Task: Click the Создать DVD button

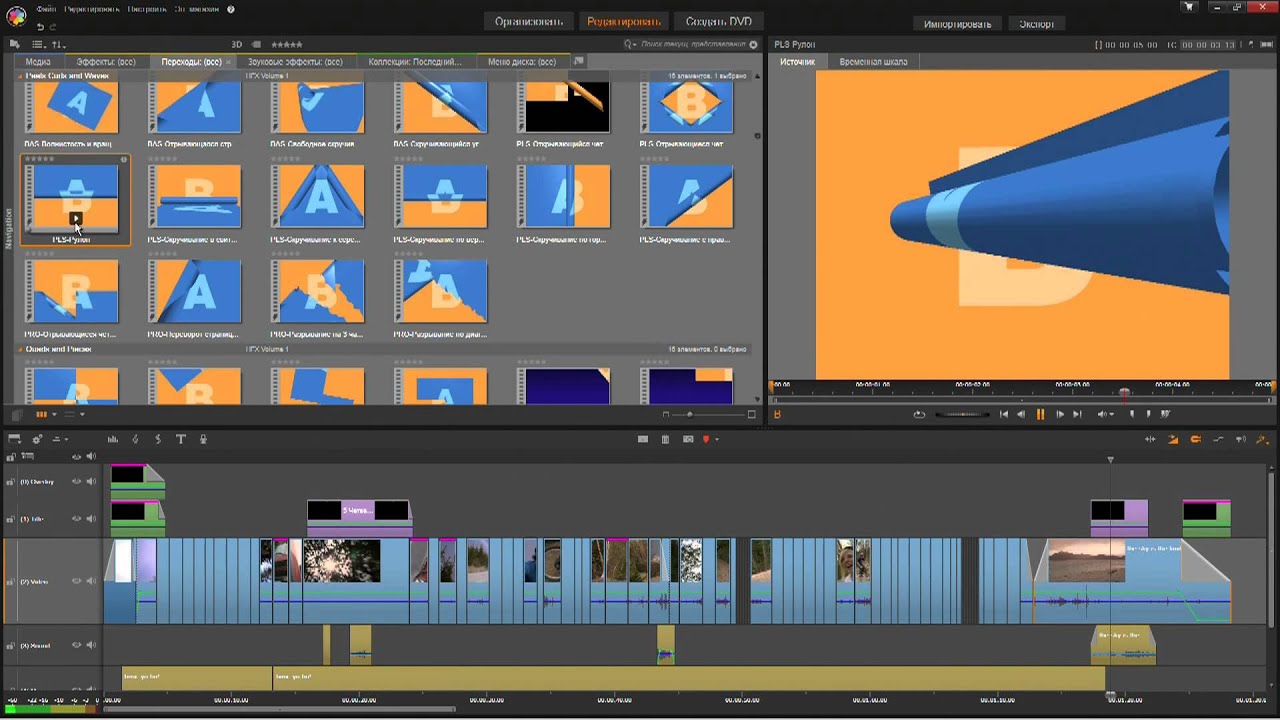Action: [x=719, y=21]
